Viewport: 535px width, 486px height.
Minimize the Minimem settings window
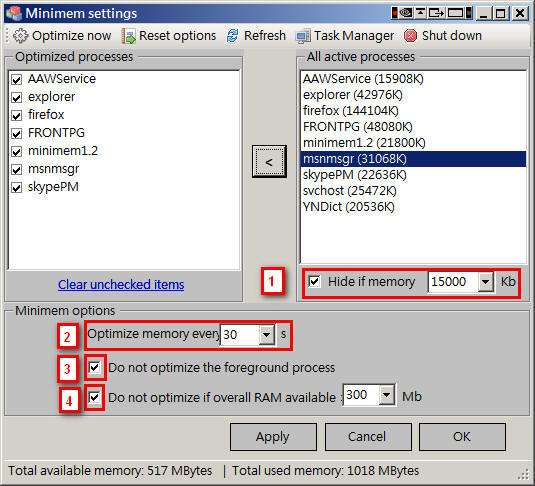point(484,13)
